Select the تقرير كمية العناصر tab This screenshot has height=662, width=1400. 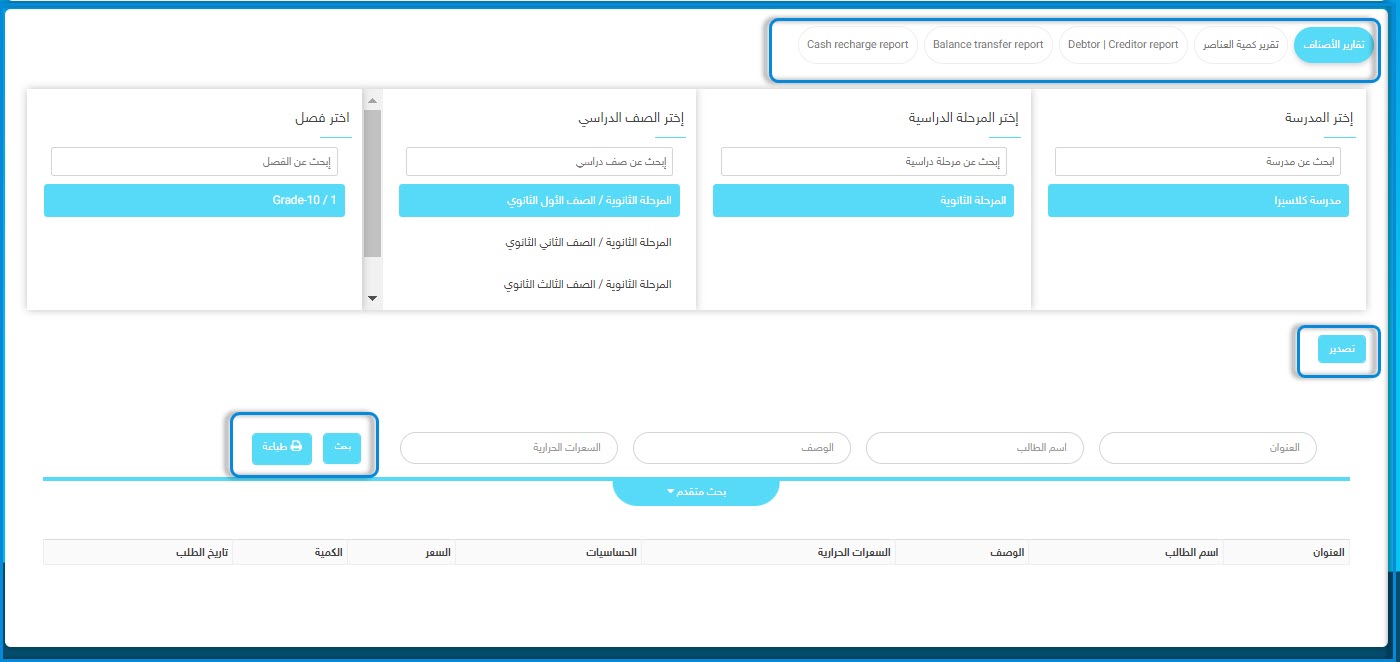pyautogui.click(x=1240, y=45)
